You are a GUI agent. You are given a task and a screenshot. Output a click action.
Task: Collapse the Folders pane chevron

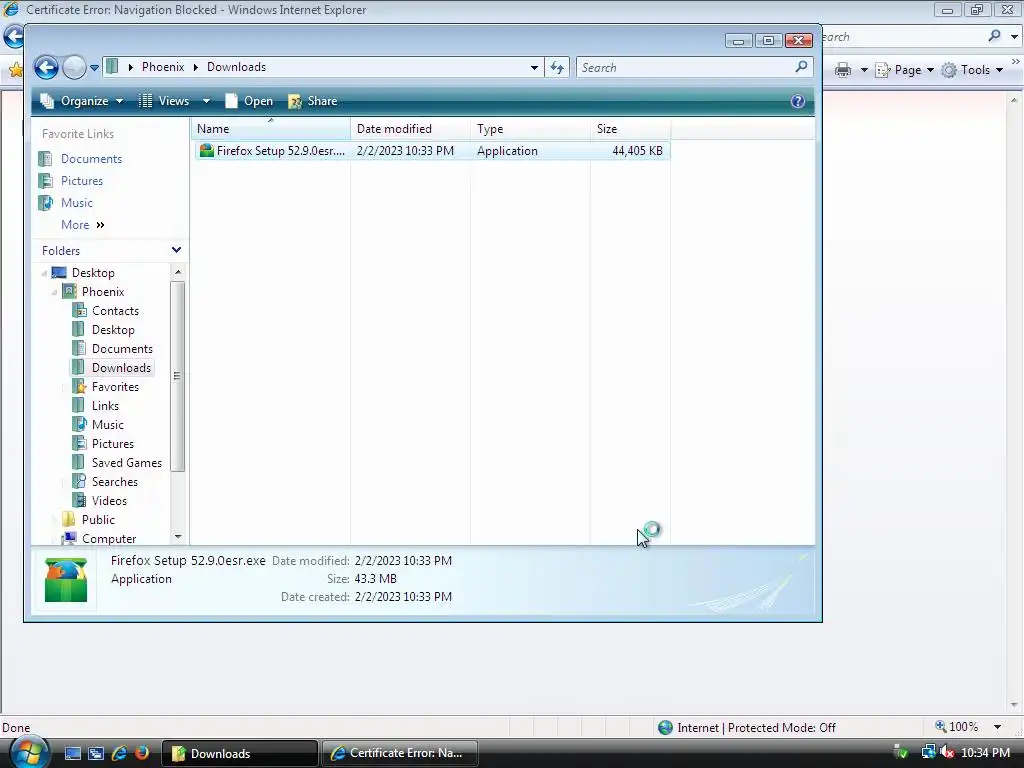click(176, 250)
